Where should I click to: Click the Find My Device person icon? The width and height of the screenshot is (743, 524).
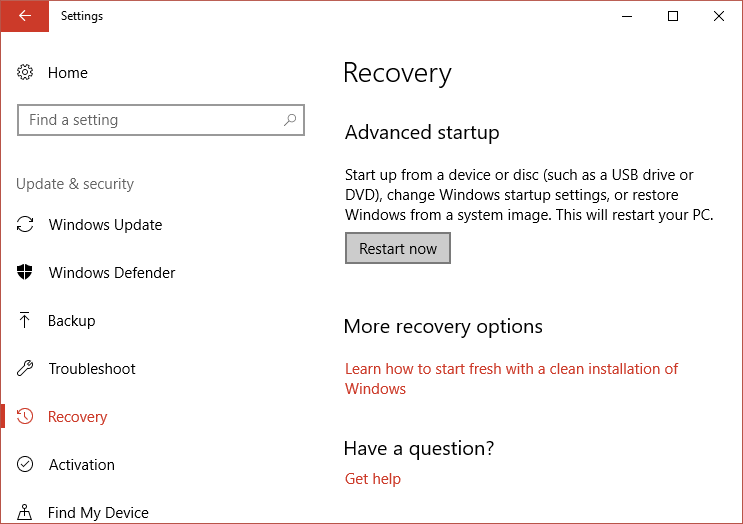click(26, 512)
